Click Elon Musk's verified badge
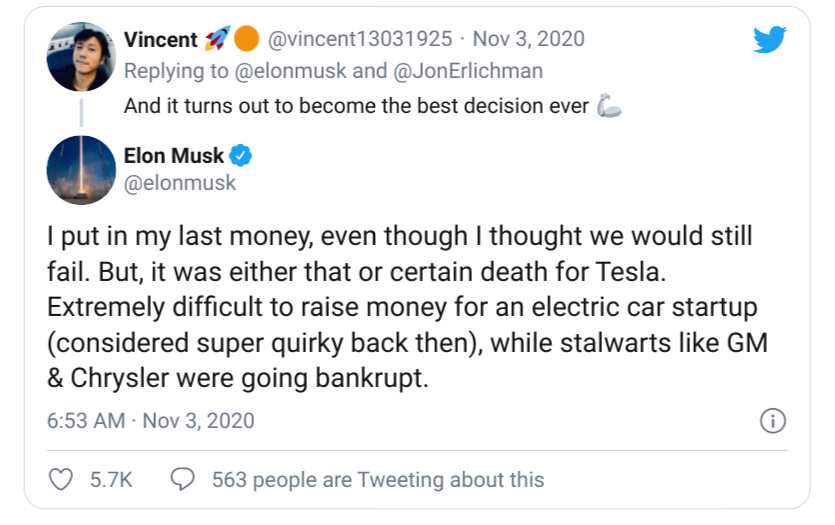The image size is (835, 525). [x=241, y=156]
